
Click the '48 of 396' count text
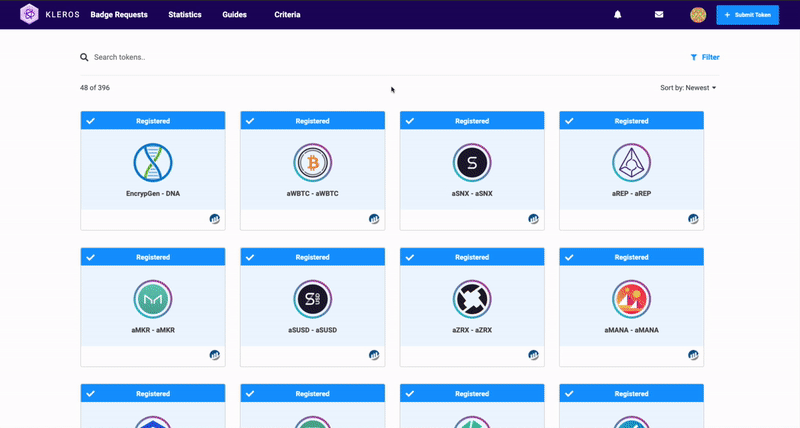point(95,88)
